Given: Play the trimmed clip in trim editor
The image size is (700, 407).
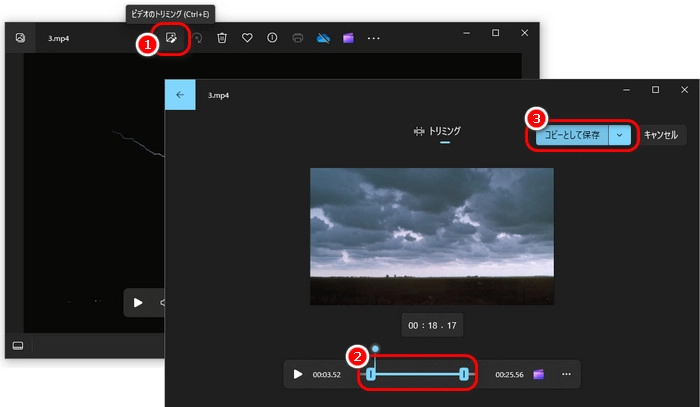Looking at the screenshot, I should pos(298,374).
